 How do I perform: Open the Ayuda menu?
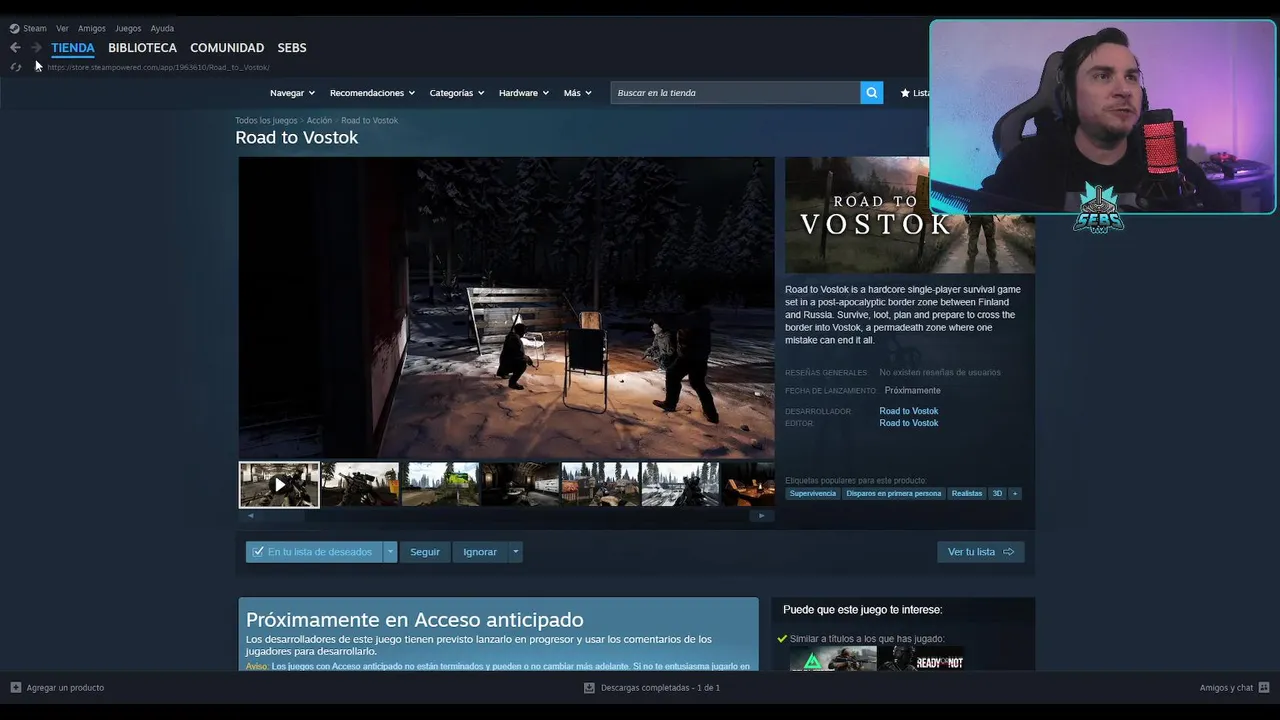[x=162, y=28]
